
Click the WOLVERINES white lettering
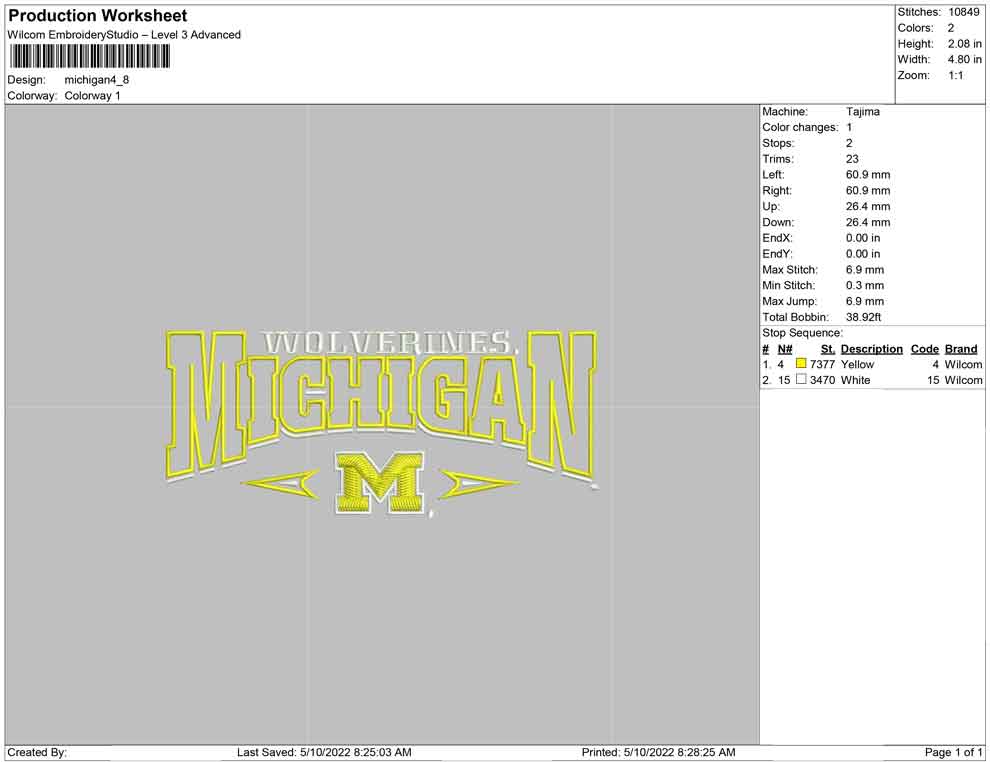point(391,342)
